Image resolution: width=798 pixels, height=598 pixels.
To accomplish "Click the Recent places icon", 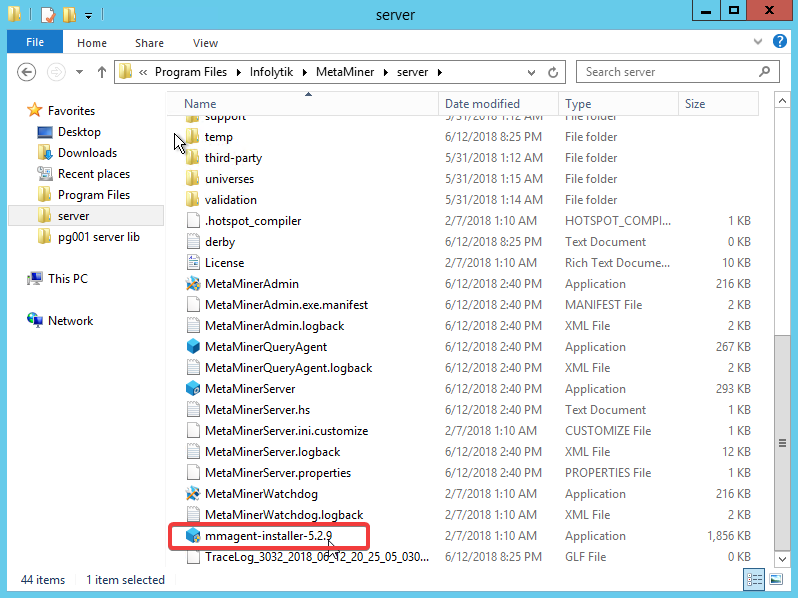I will (x=45, y=174).
